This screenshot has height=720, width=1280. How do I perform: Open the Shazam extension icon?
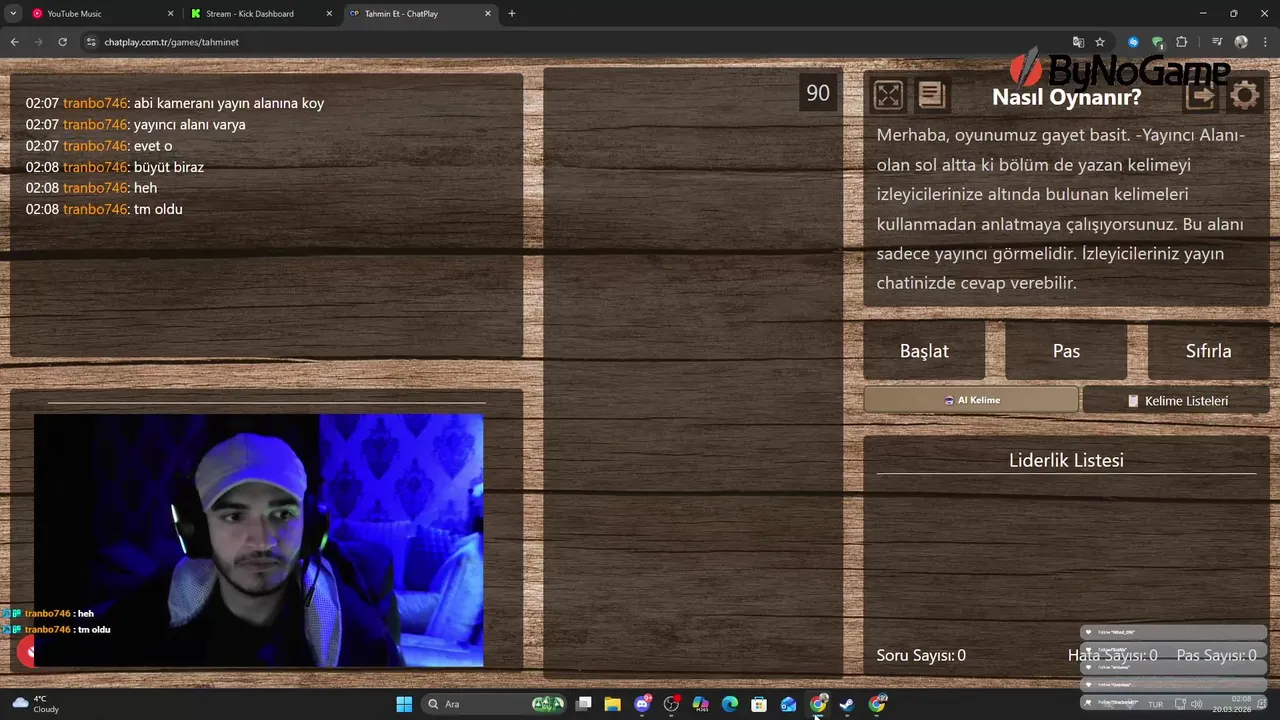tap(1133, 42)
